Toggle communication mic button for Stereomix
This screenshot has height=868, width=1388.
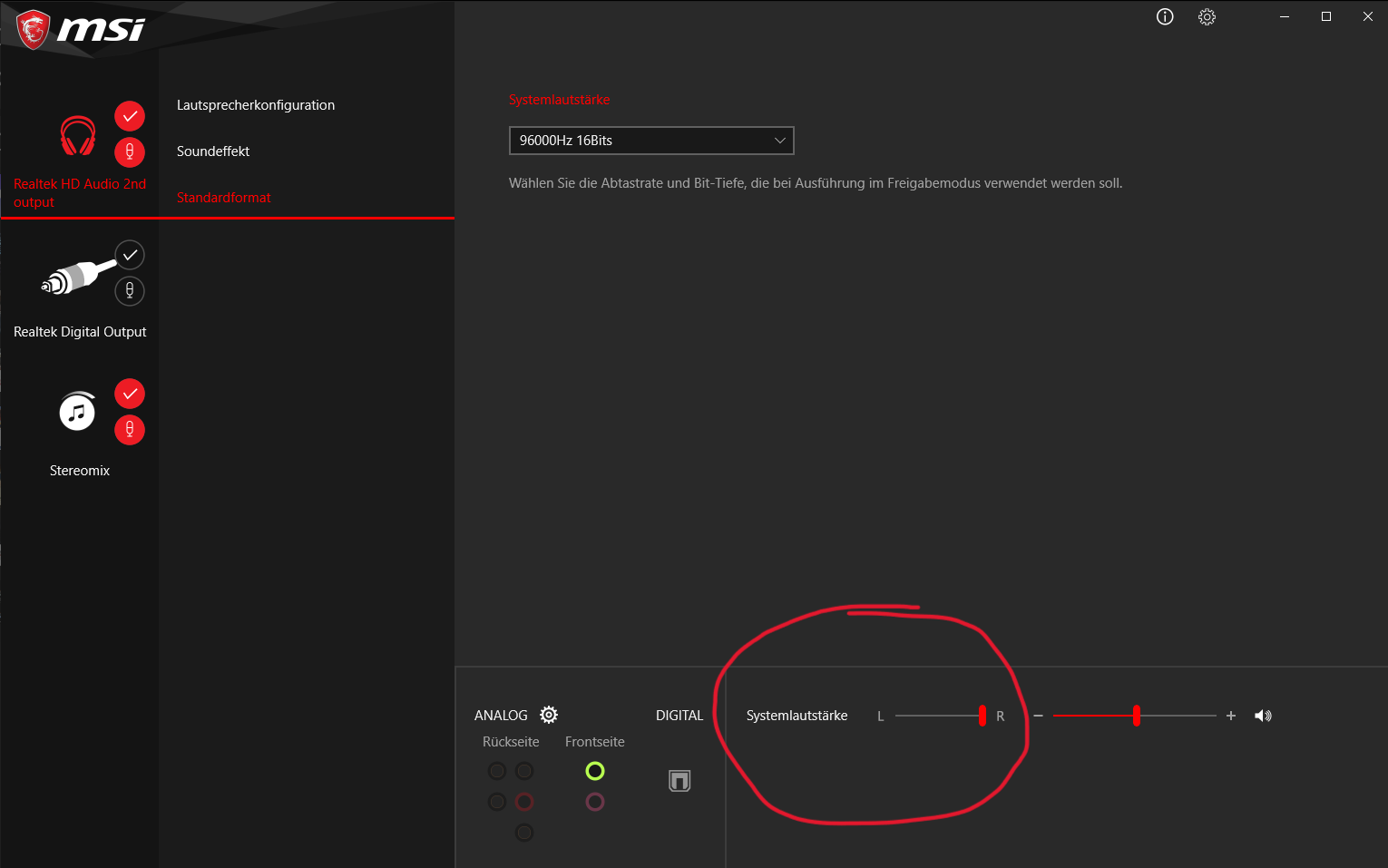[x=130, y=429]
